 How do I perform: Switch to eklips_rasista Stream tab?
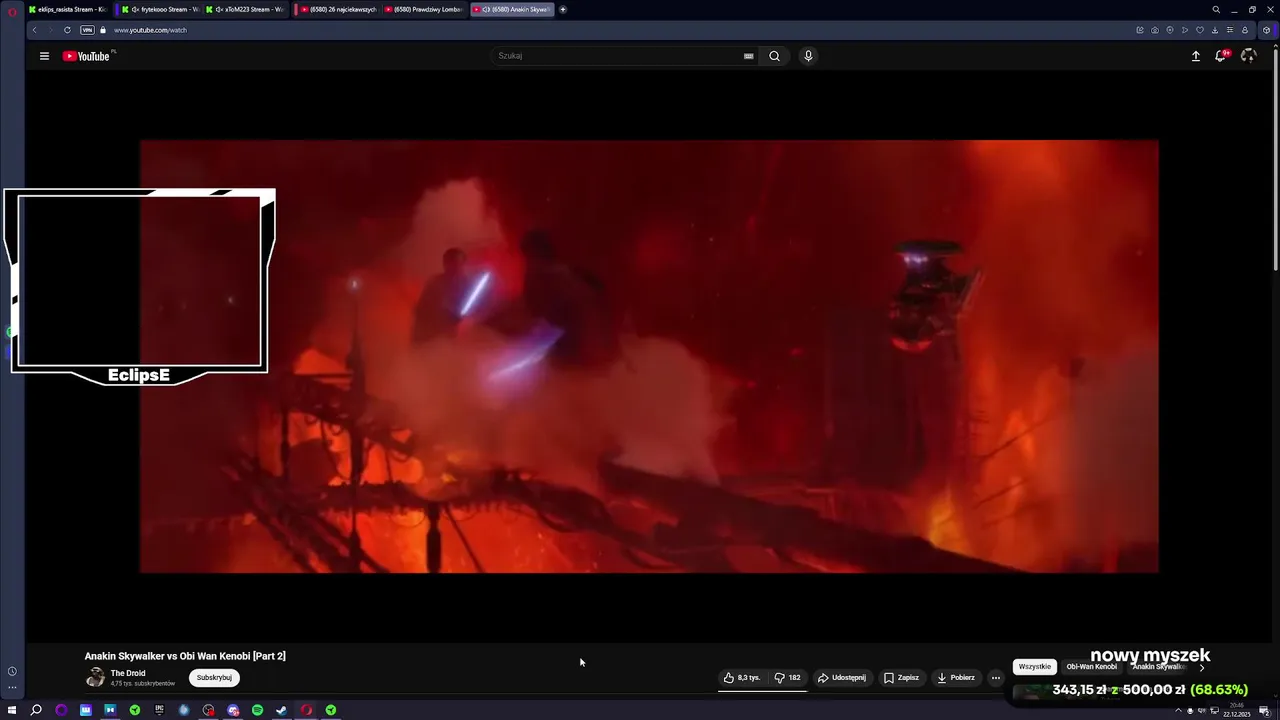[68, 9]
